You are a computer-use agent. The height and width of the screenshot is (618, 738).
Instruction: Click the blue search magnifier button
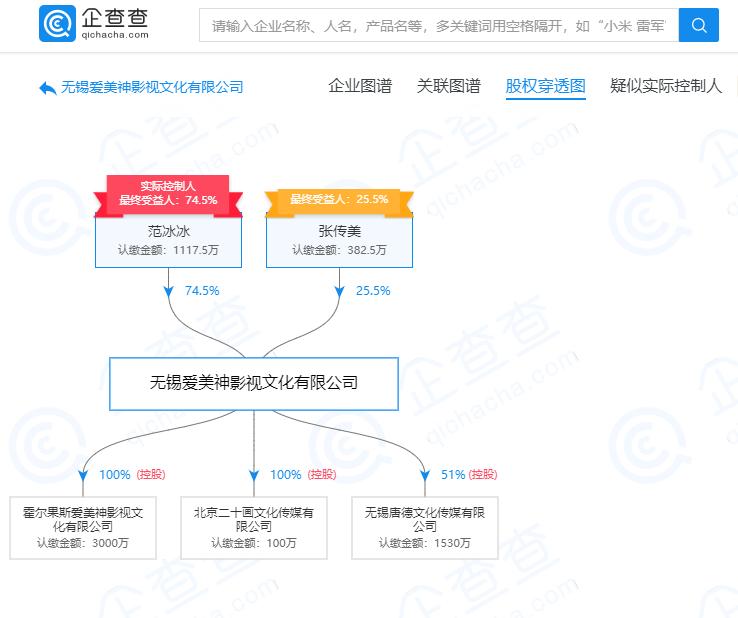[x=698, y=25]
